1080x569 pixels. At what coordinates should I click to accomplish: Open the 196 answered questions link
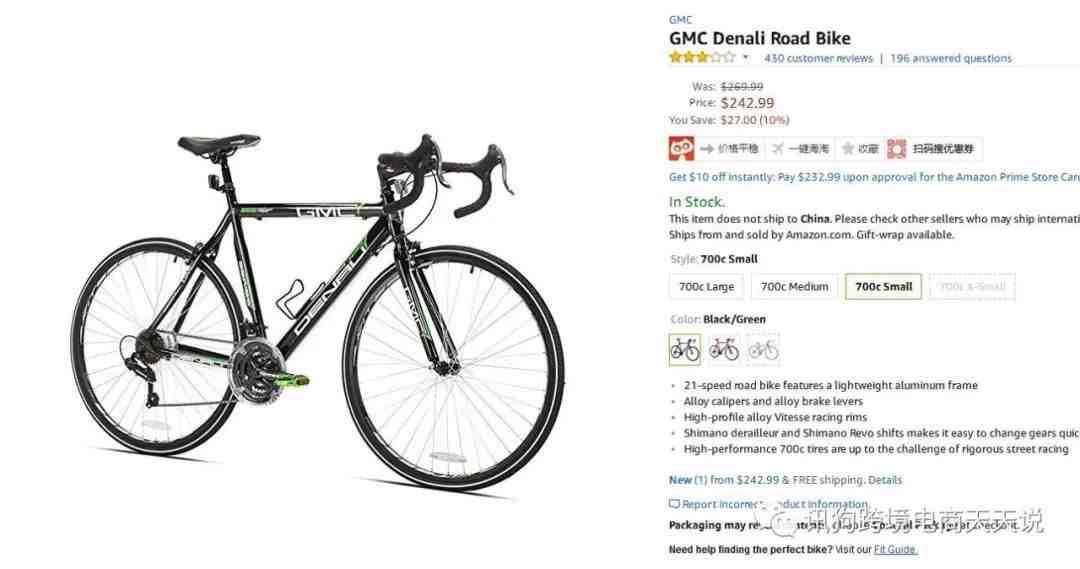click(951, 59)
